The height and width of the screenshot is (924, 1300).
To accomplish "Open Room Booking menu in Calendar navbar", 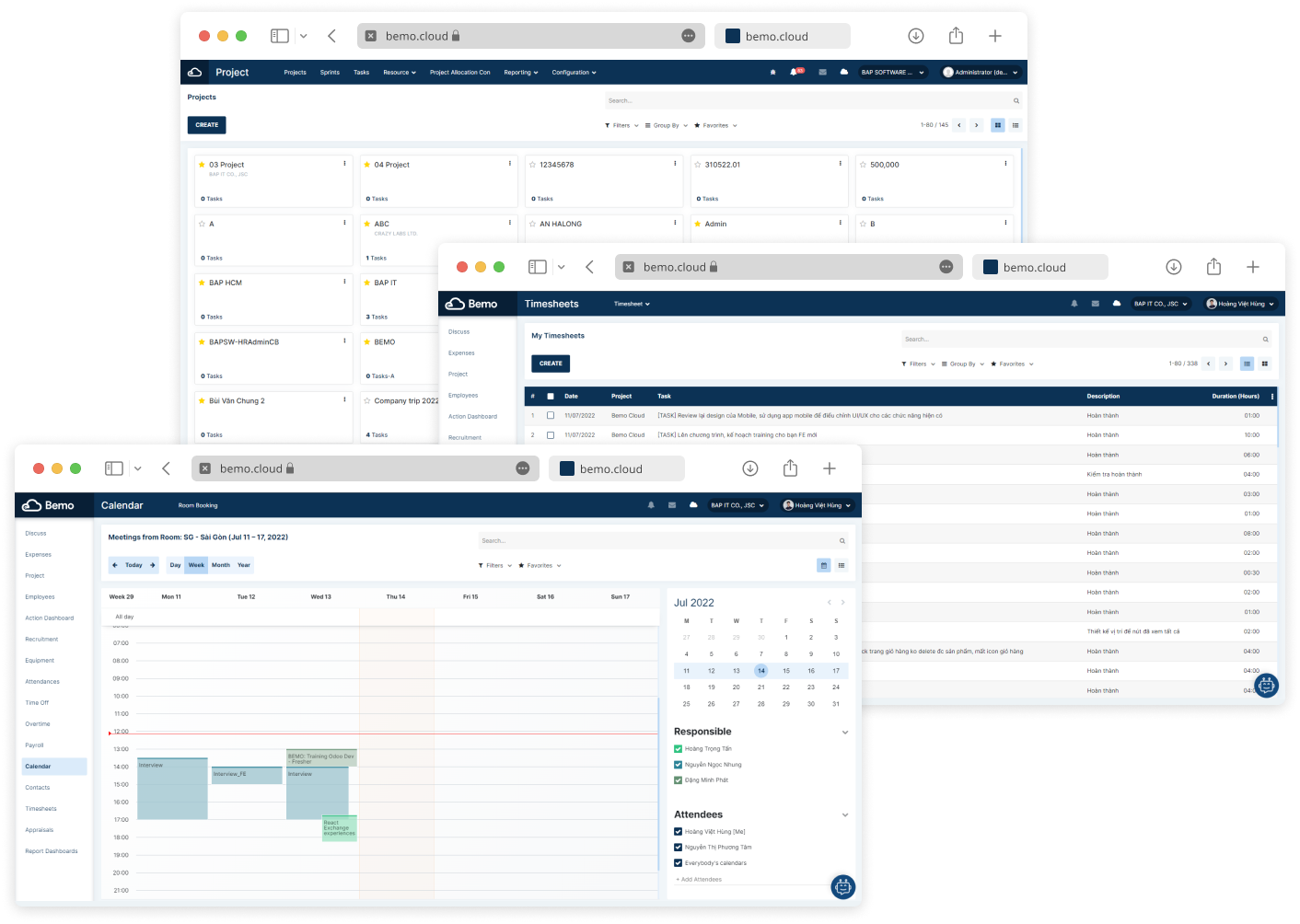I will click(x=198, y=505).
